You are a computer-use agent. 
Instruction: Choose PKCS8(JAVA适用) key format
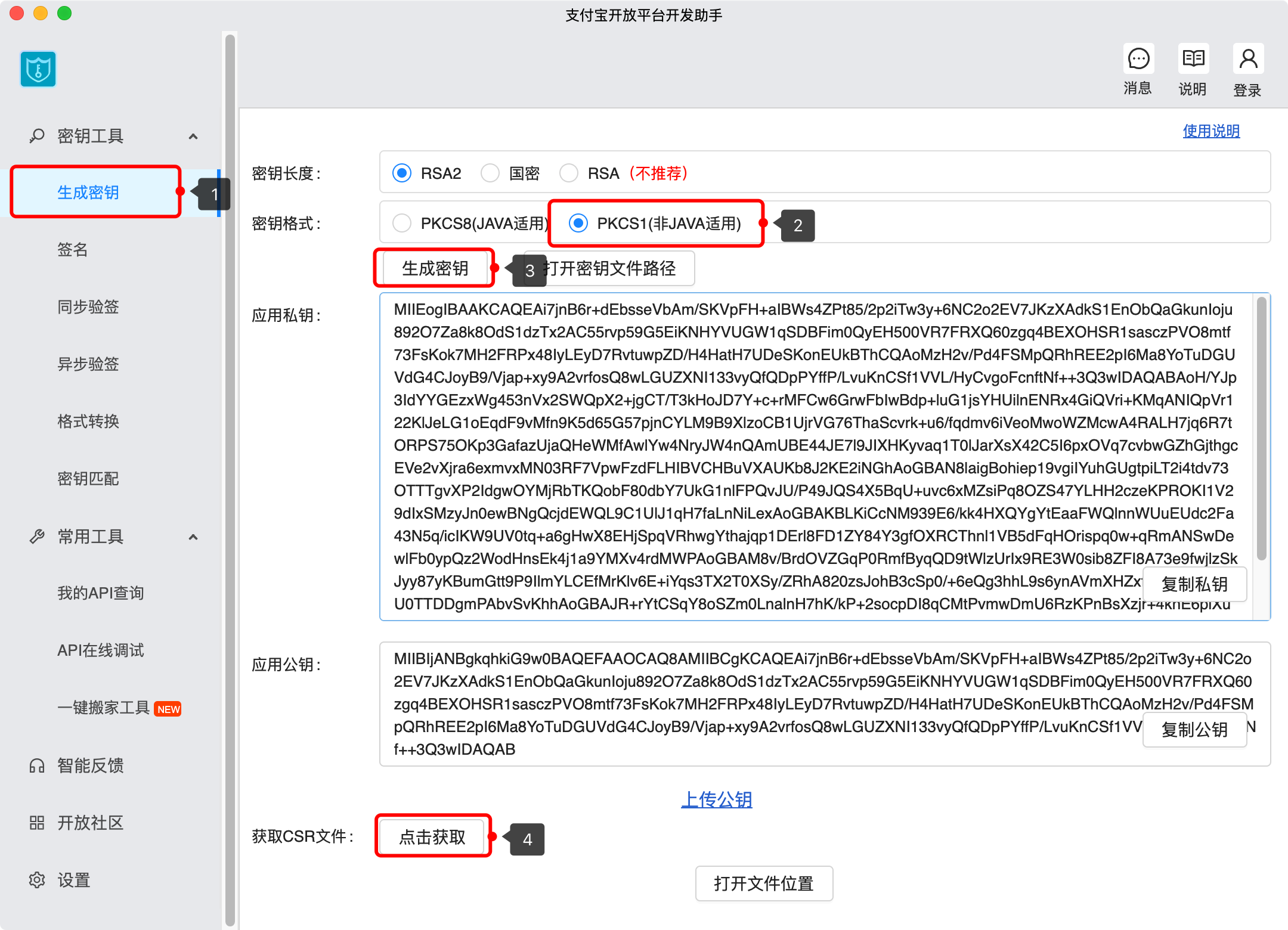coord(402,224)
